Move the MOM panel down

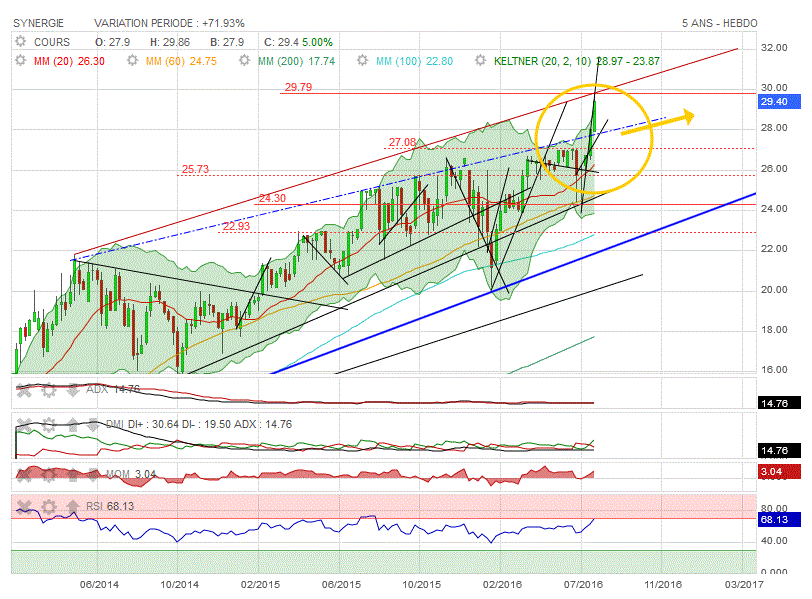(x=93, y=474)
